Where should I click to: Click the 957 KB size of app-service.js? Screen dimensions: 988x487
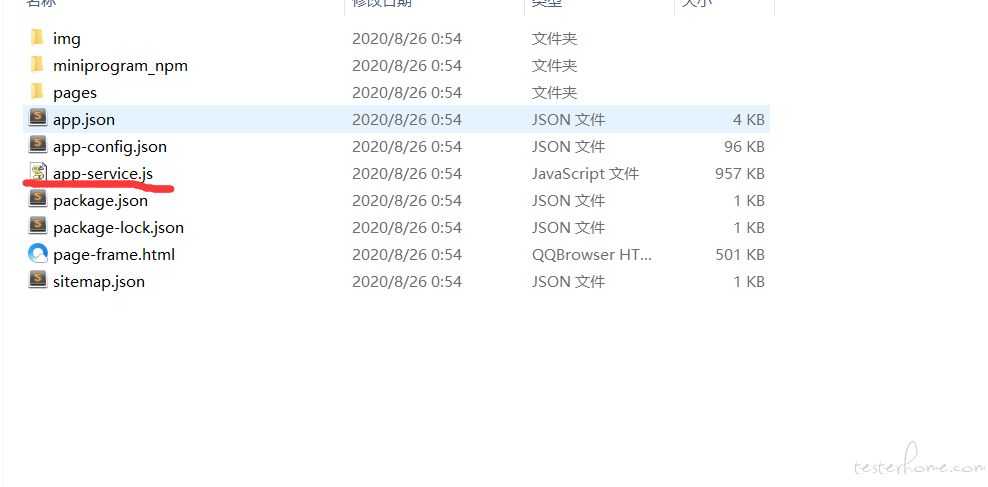[740, 173]
